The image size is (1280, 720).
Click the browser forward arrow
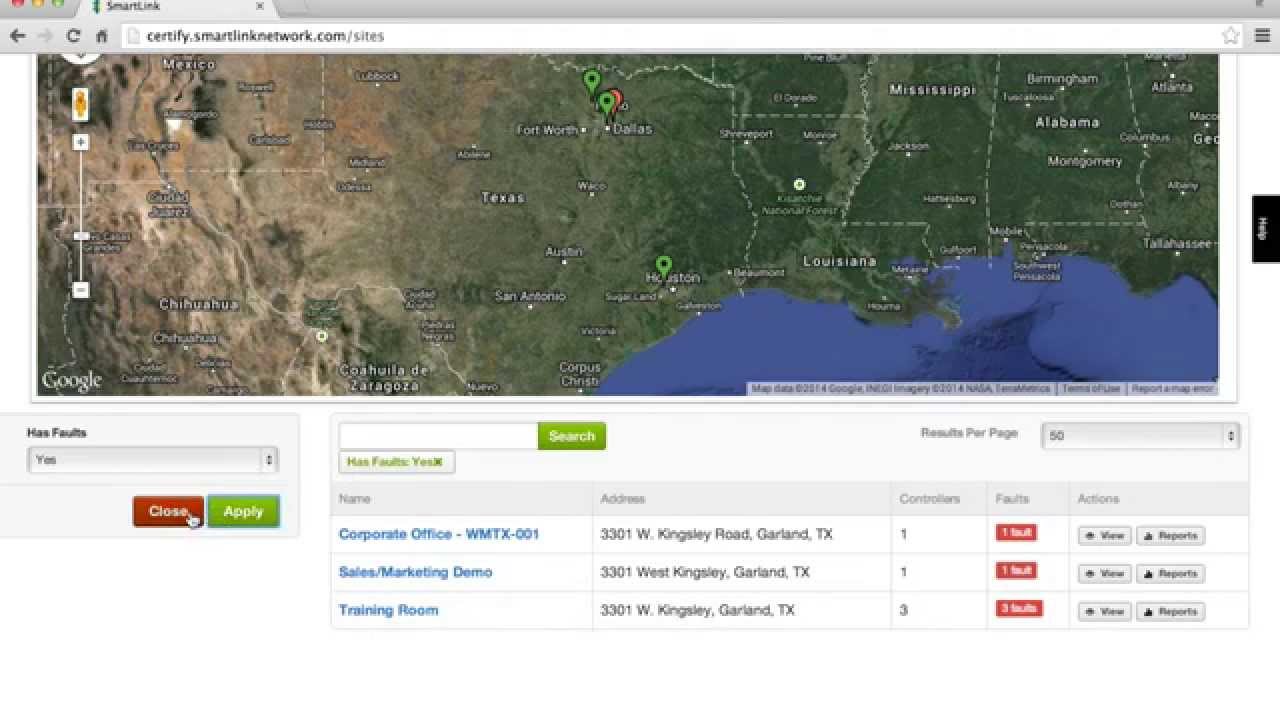coord(45,35)
